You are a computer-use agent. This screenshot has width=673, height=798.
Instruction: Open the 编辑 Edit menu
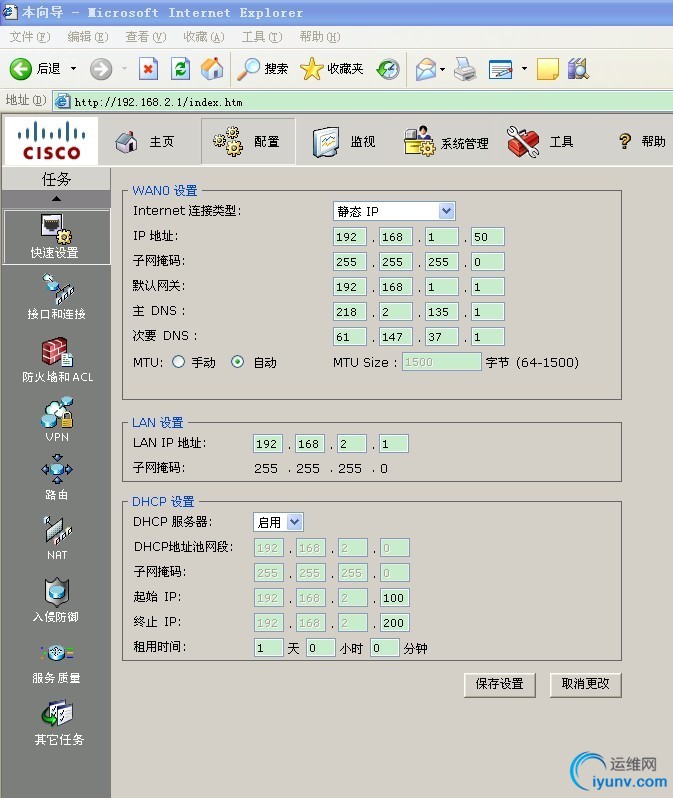click(x=88, y=37)
